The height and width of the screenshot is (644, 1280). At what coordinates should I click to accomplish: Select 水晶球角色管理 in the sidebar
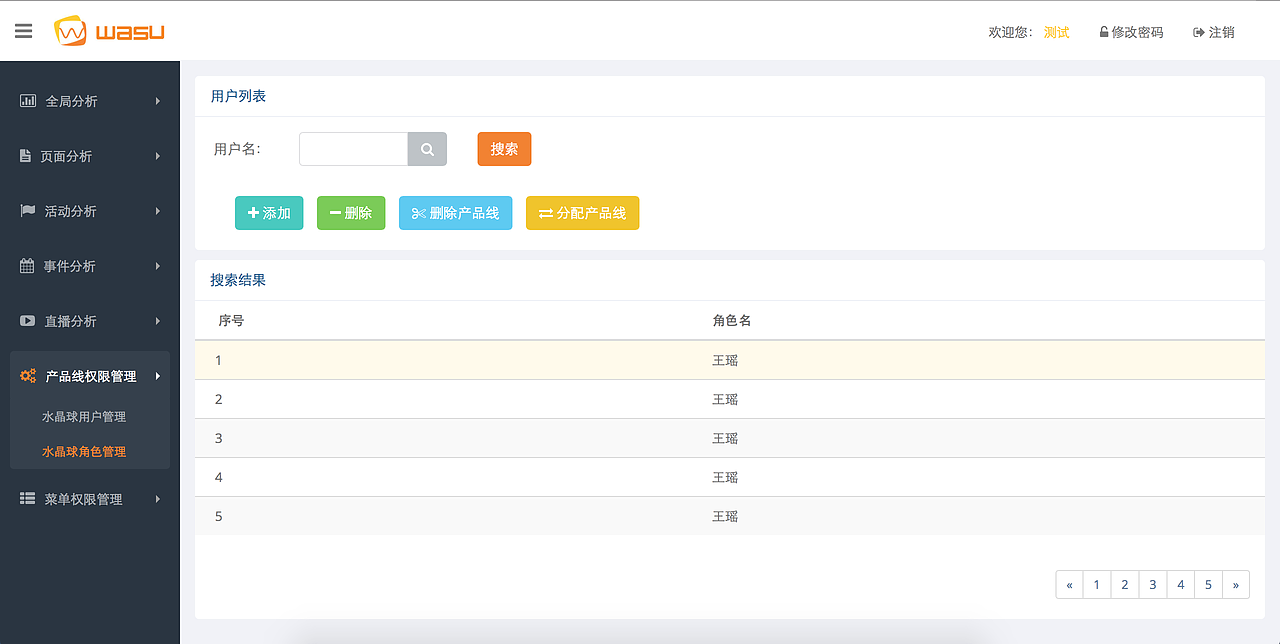pyautogui.click(x=84, y=451)
